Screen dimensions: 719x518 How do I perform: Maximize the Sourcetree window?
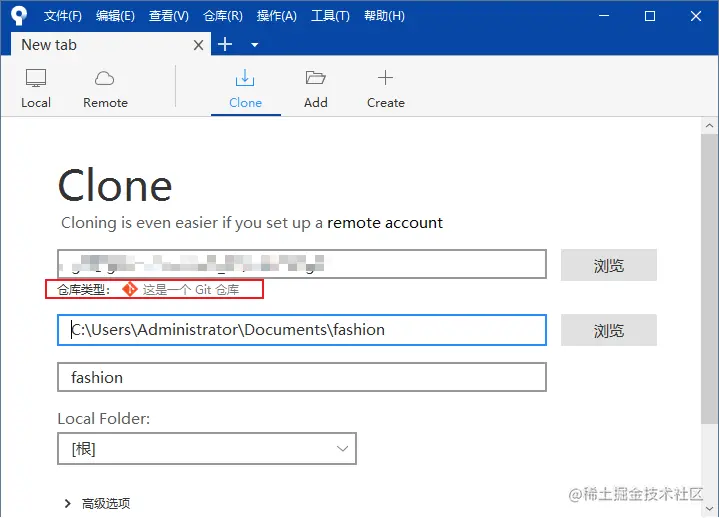pos(650,16)
